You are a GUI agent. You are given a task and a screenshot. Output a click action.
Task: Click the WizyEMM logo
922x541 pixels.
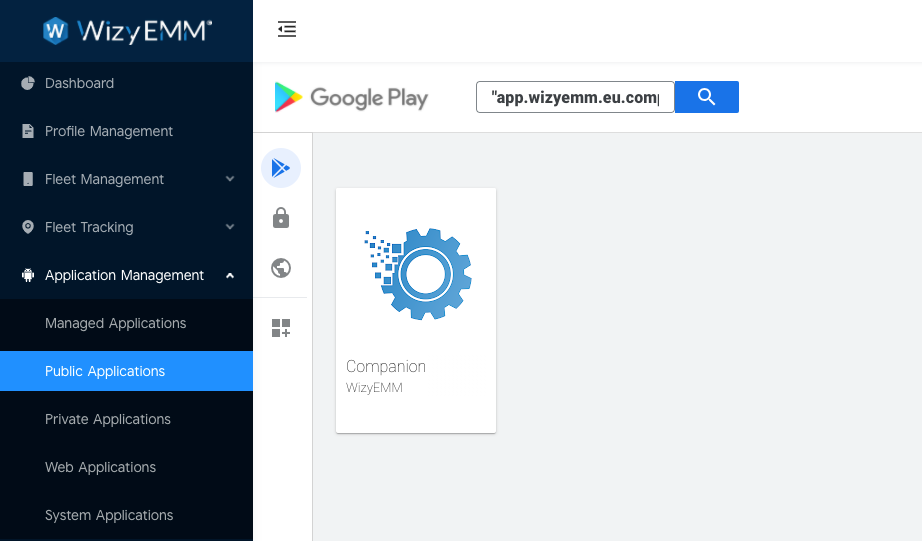pos(127,31)
